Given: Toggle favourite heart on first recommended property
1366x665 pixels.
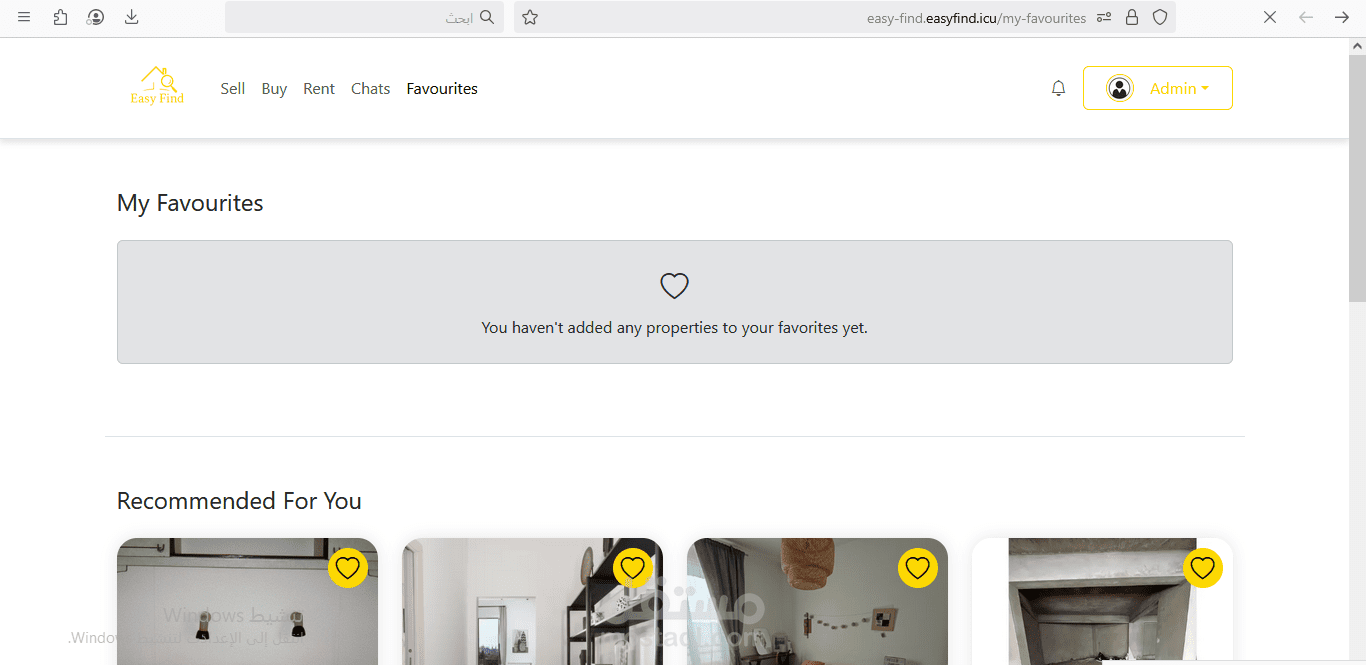Looking at the screenshot, I should [x=347, y=568].
